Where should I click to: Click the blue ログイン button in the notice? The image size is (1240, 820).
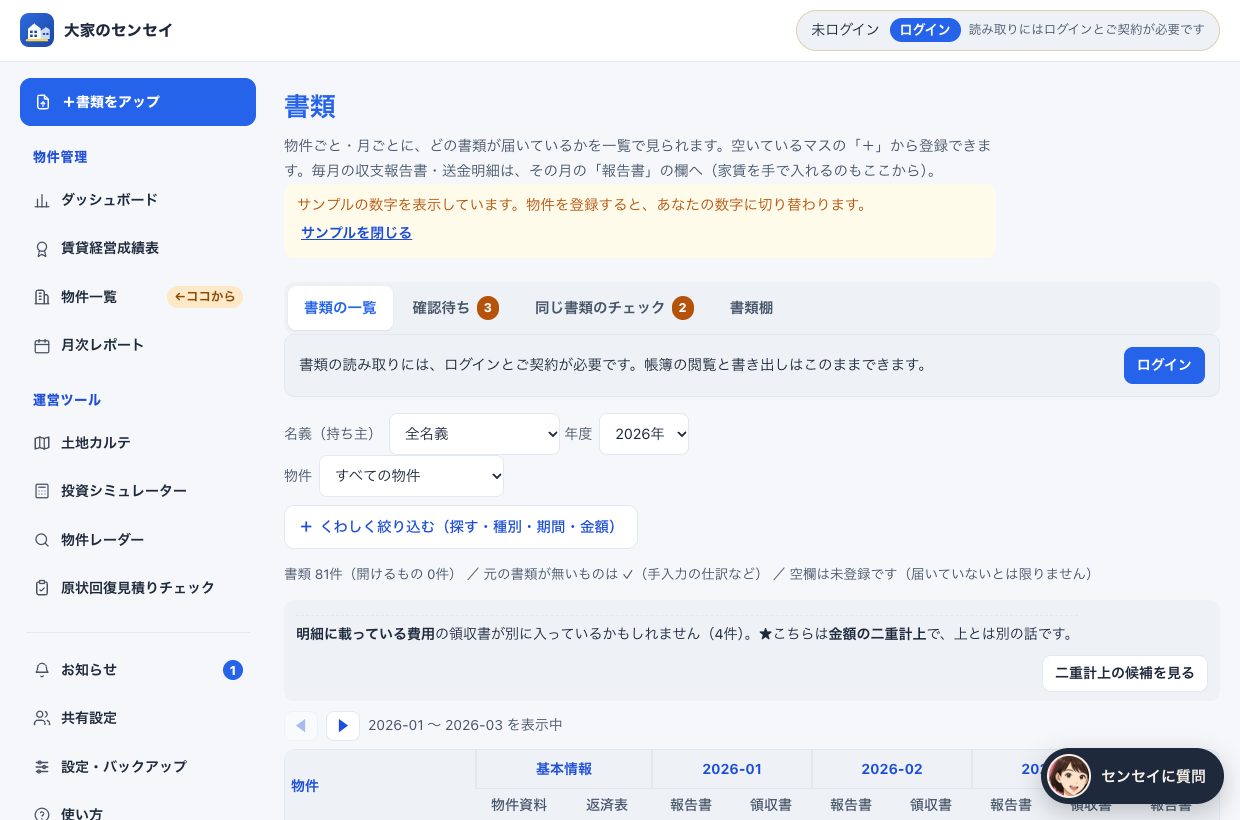pos(1164,365)
